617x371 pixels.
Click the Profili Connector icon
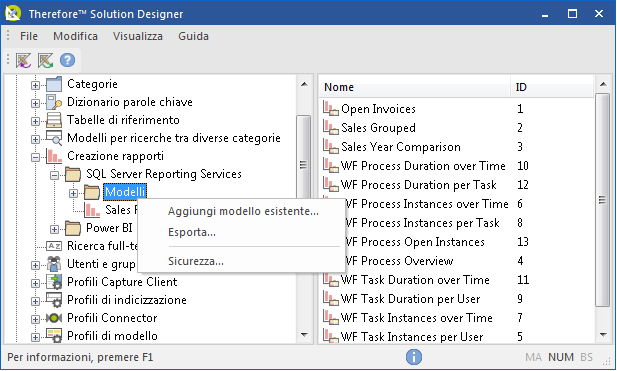[54, 318]
